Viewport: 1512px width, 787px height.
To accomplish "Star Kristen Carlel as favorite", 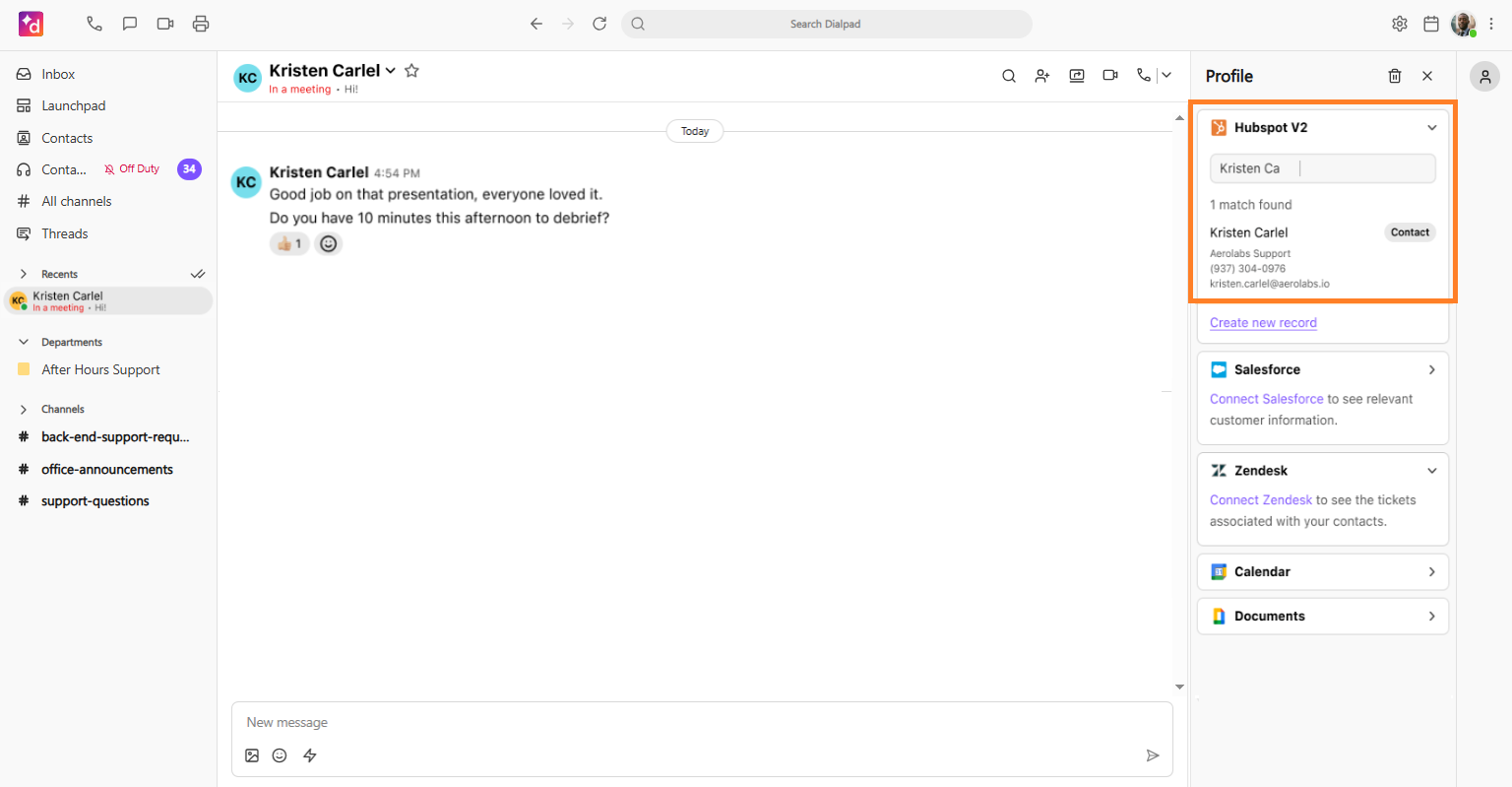I will click(x=412, y=70).
